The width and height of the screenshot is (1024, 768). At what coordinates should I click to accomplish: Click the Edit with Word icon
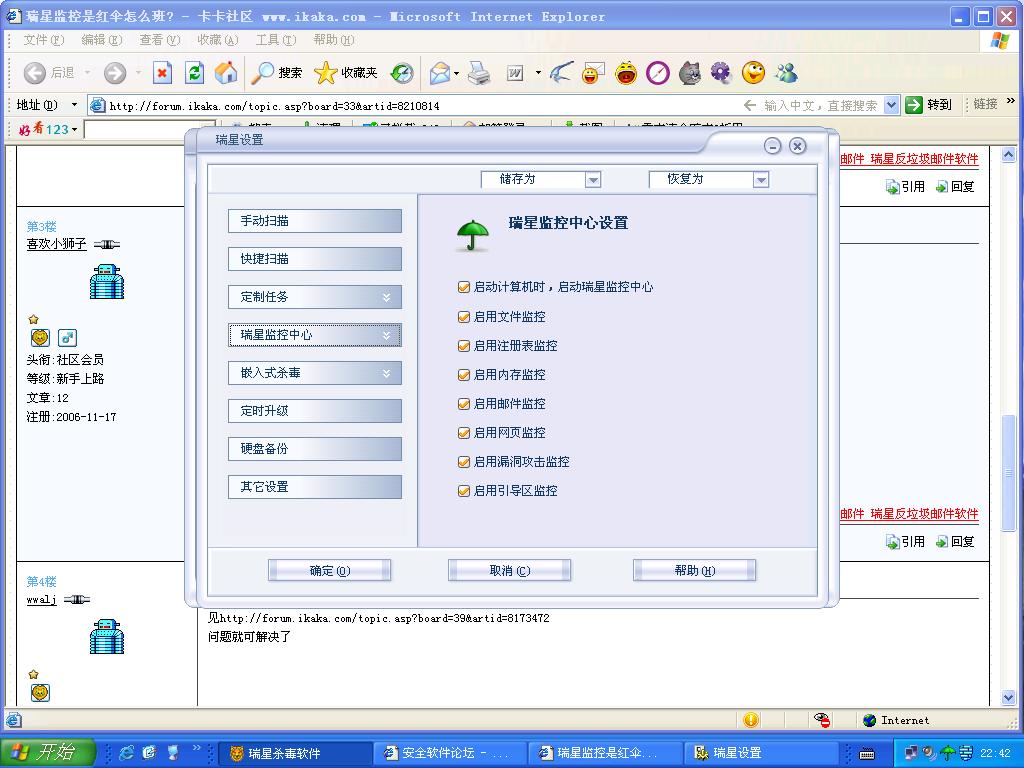tap(515, 73)
